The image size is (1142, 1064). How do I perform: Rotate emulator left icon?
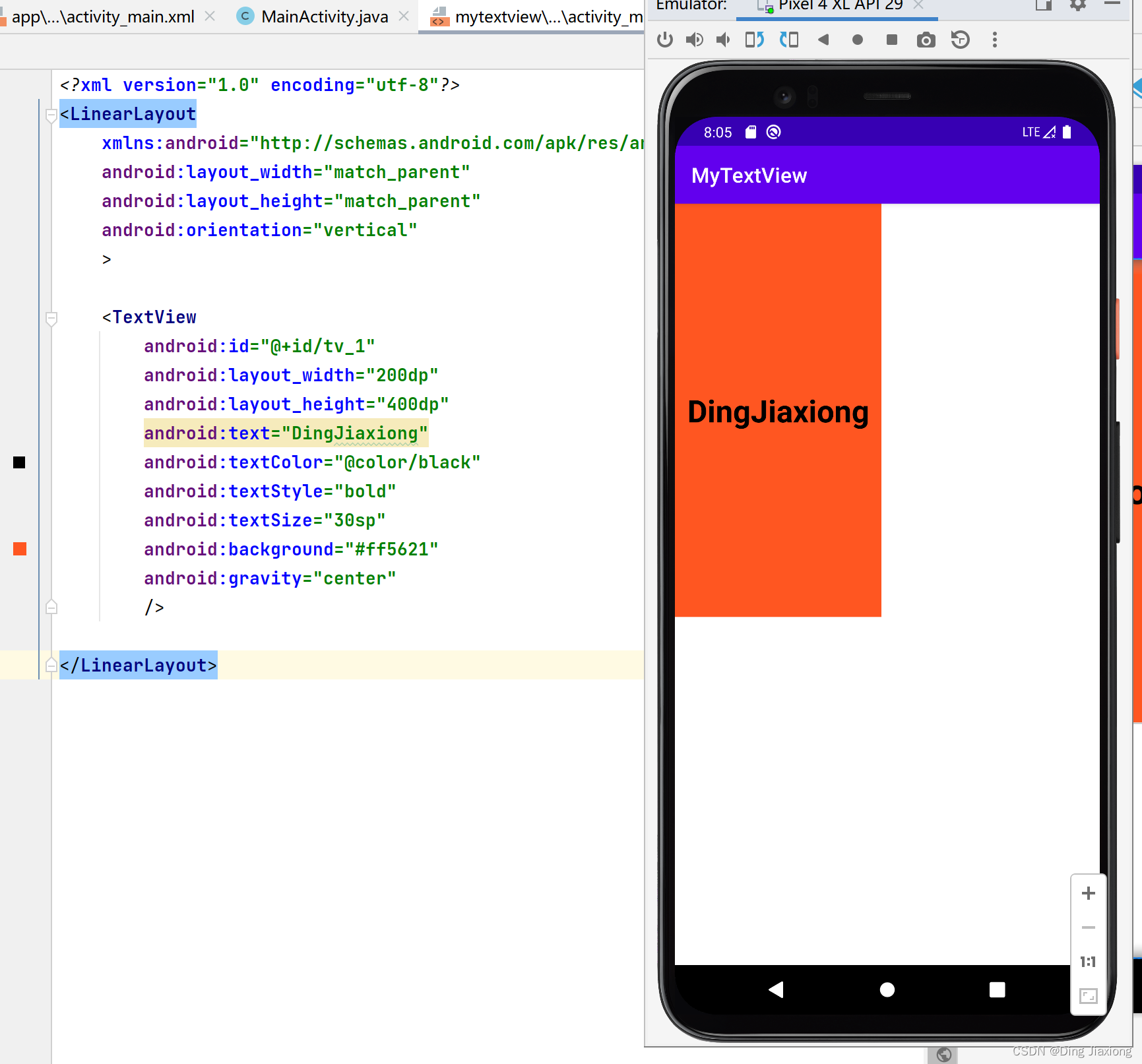pyautogui.click(x=754, y=40)
